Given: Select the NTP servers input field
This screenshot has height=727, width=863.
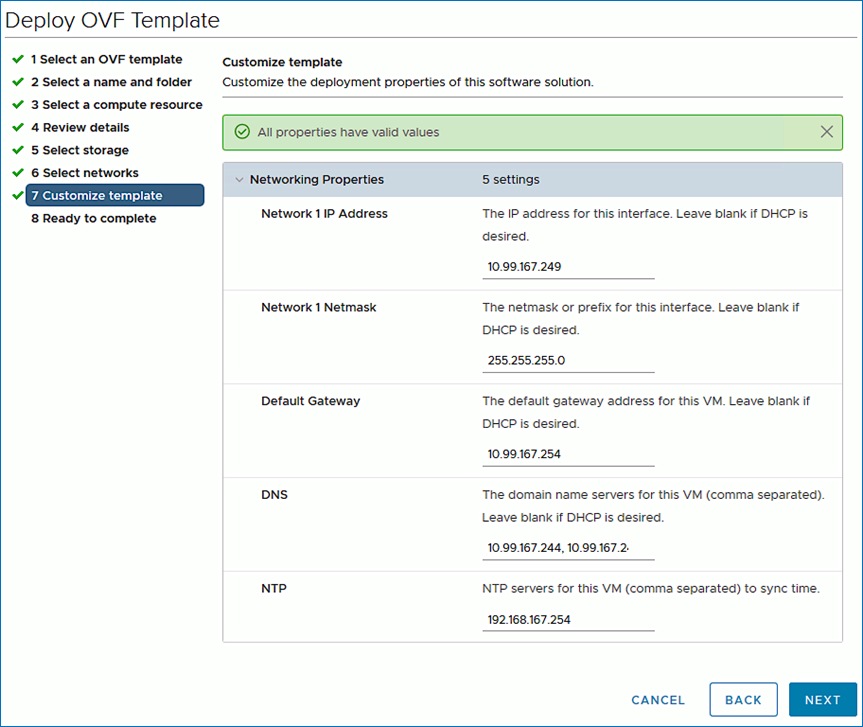Looking at the screenshot, I should pyautogui.click(x=567, y=620).
